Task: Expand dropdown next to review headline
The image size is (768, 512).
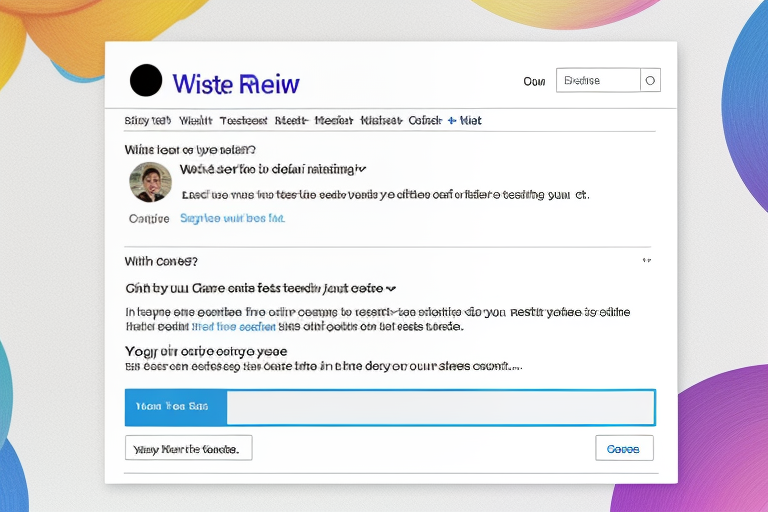Action: [361, 170]
